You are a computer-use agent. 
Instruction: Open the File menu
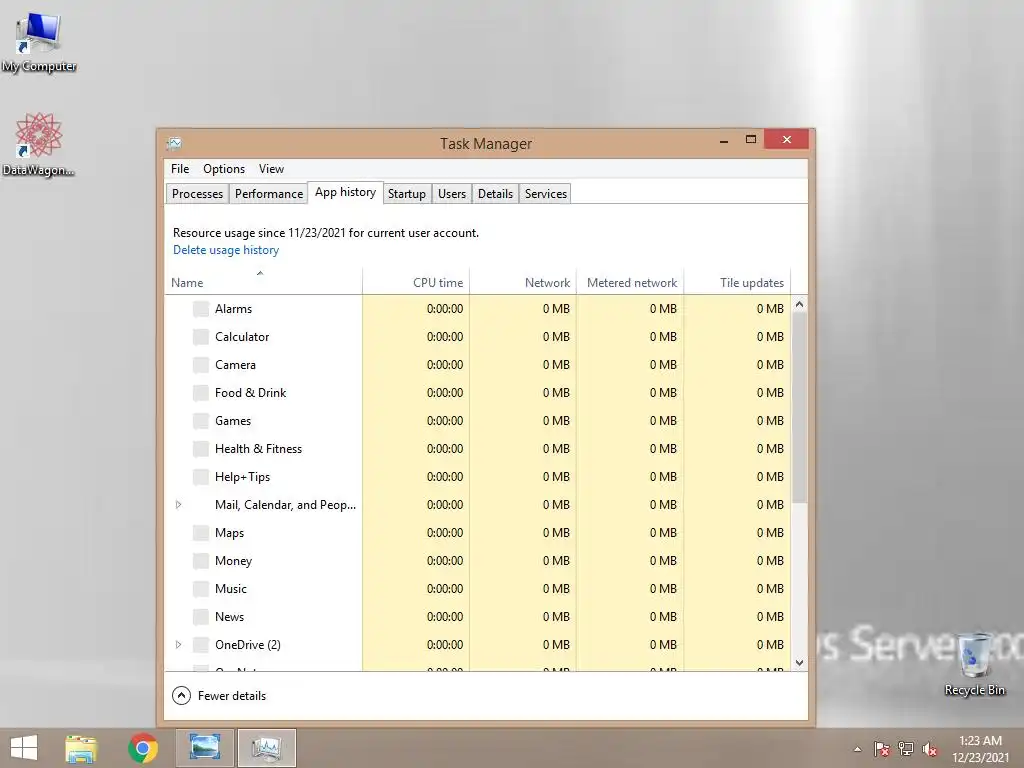(180, 169)
